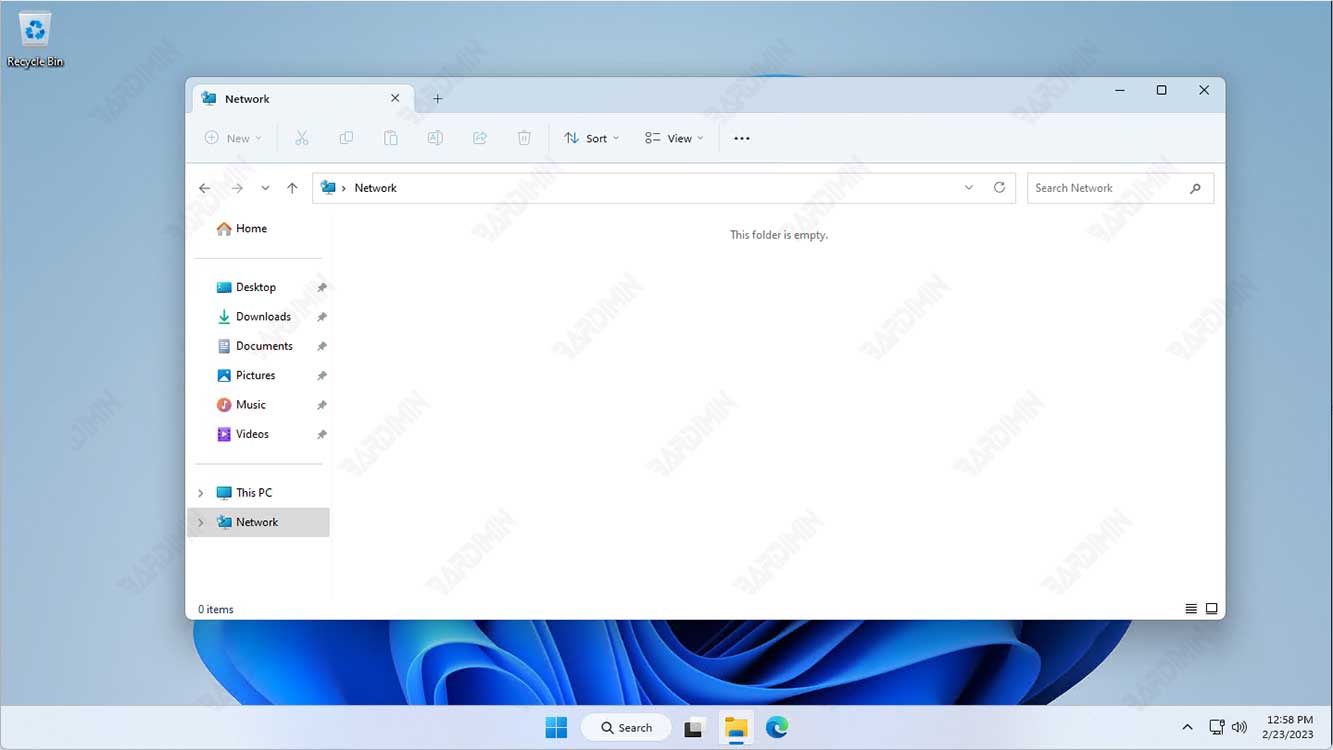This screenshot has width=1333, height=750.
Task: Refresh the Network folder
Action: [x=999, y=187]
